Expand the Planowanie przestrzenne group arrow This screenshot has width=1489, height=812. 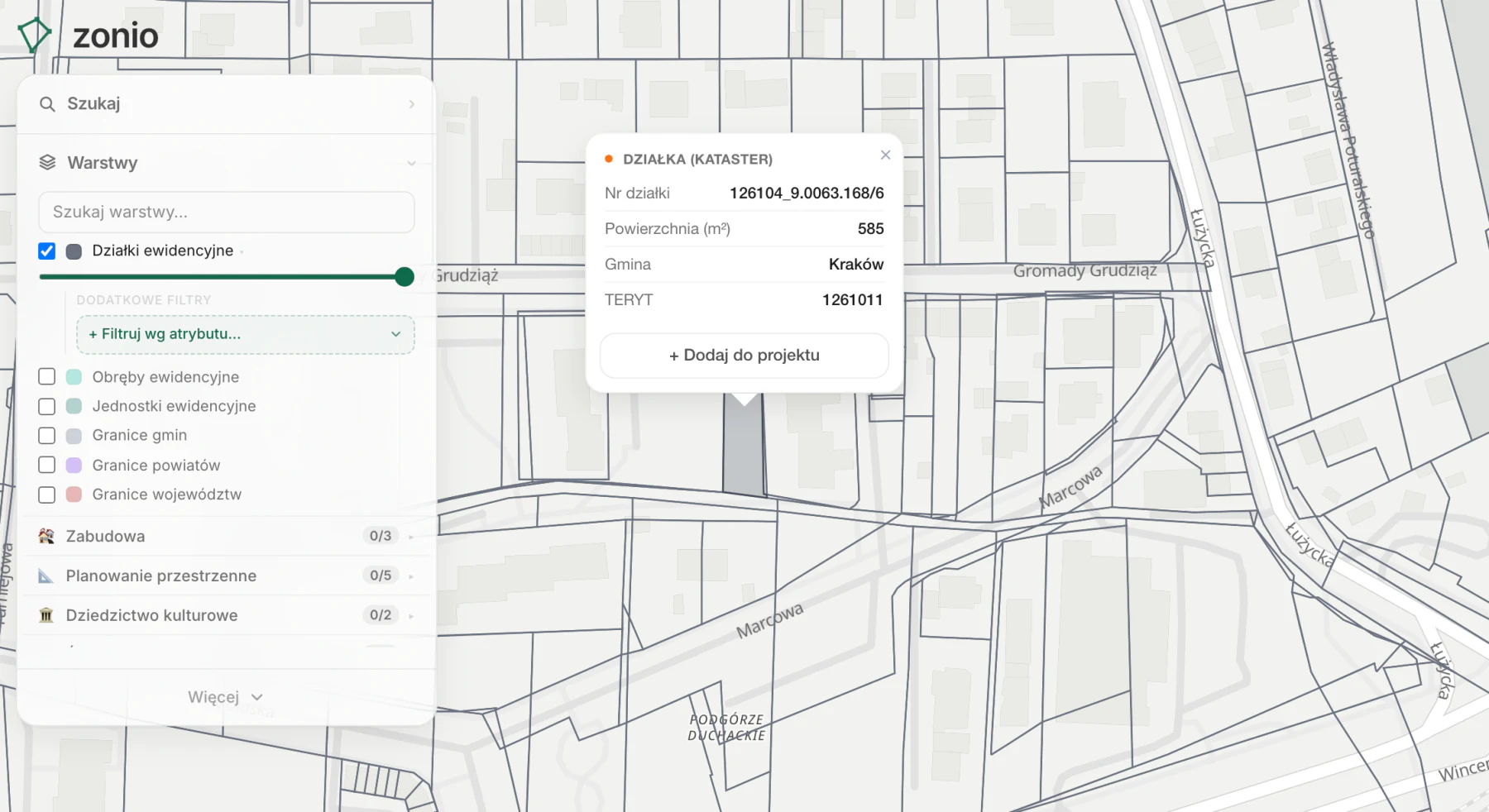point(411,576)
